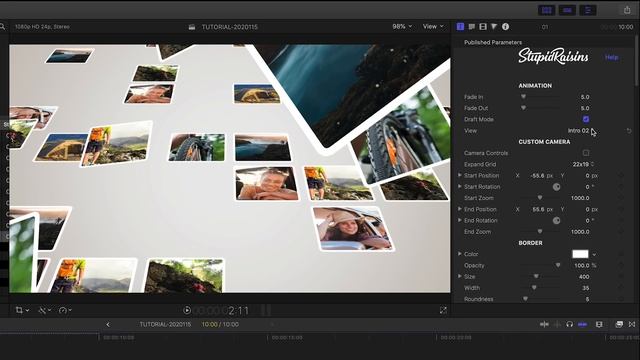Open the Transform crop tool menu
Screen dimensions: 640x360
tap(22, 310)
